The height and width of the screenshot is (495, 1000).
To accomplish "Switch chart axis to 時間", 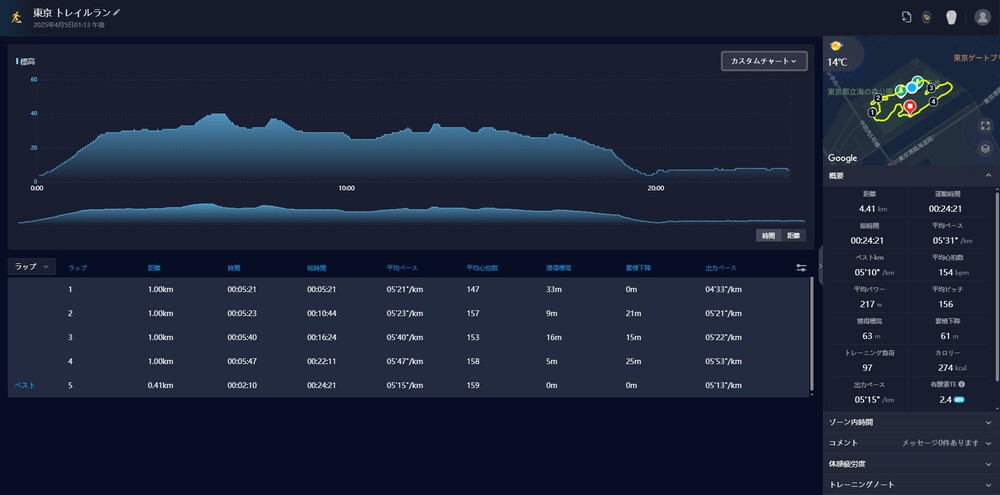I will pyautogui.click(x=768, y=235).
